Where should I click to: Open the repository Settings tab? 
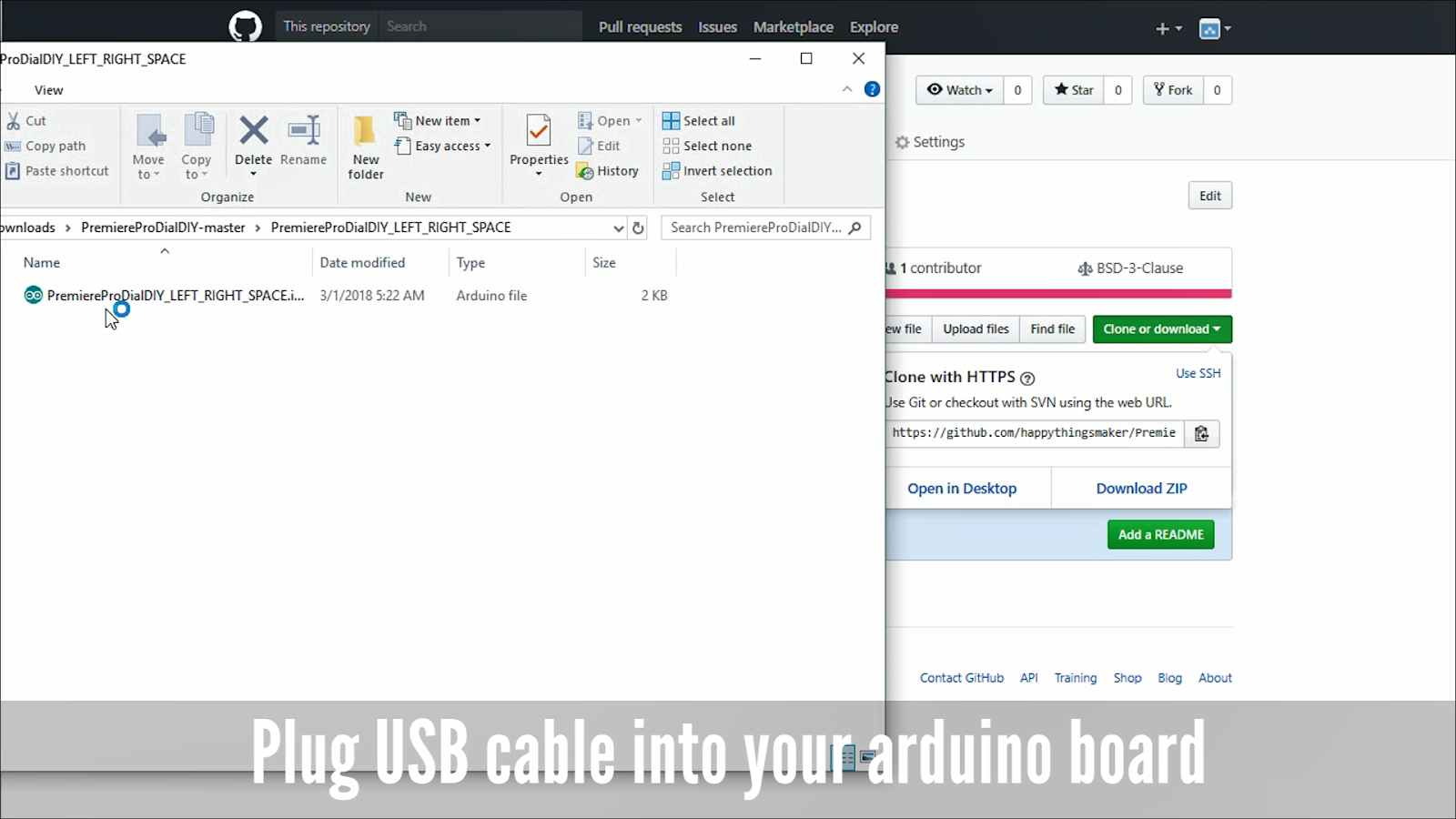pos(930,142)
